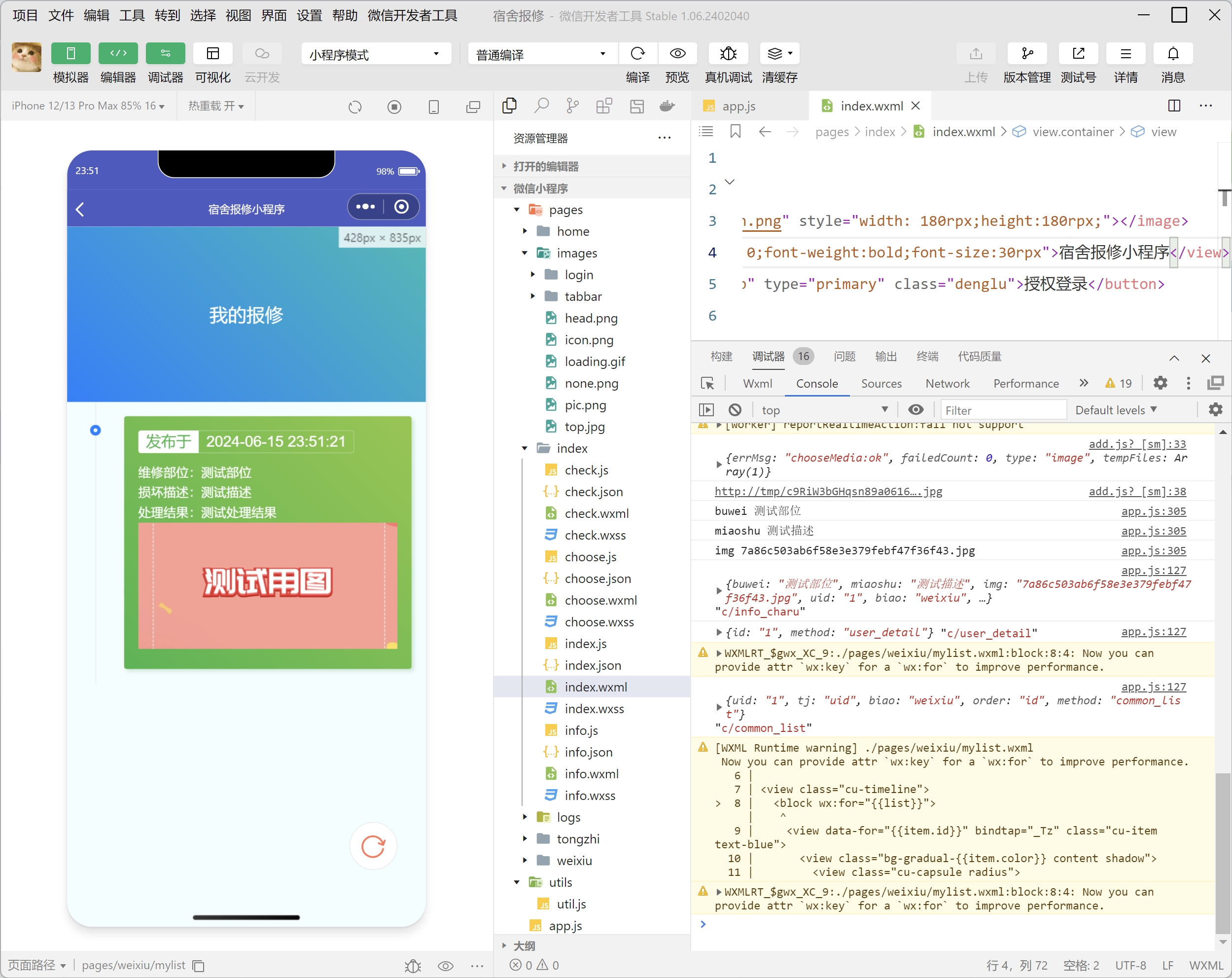
Task: Open the 工具 menu
Action: point(131,15)
